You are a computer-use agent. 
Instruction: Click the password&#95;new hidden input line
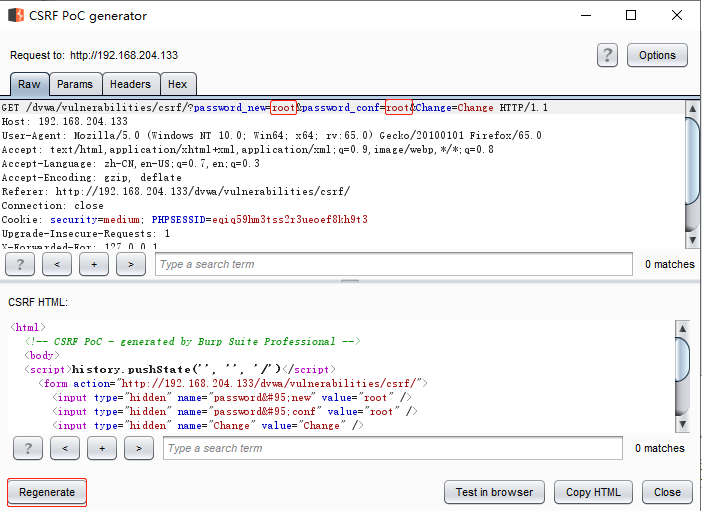pyautogui.click(x=231, y=398)
